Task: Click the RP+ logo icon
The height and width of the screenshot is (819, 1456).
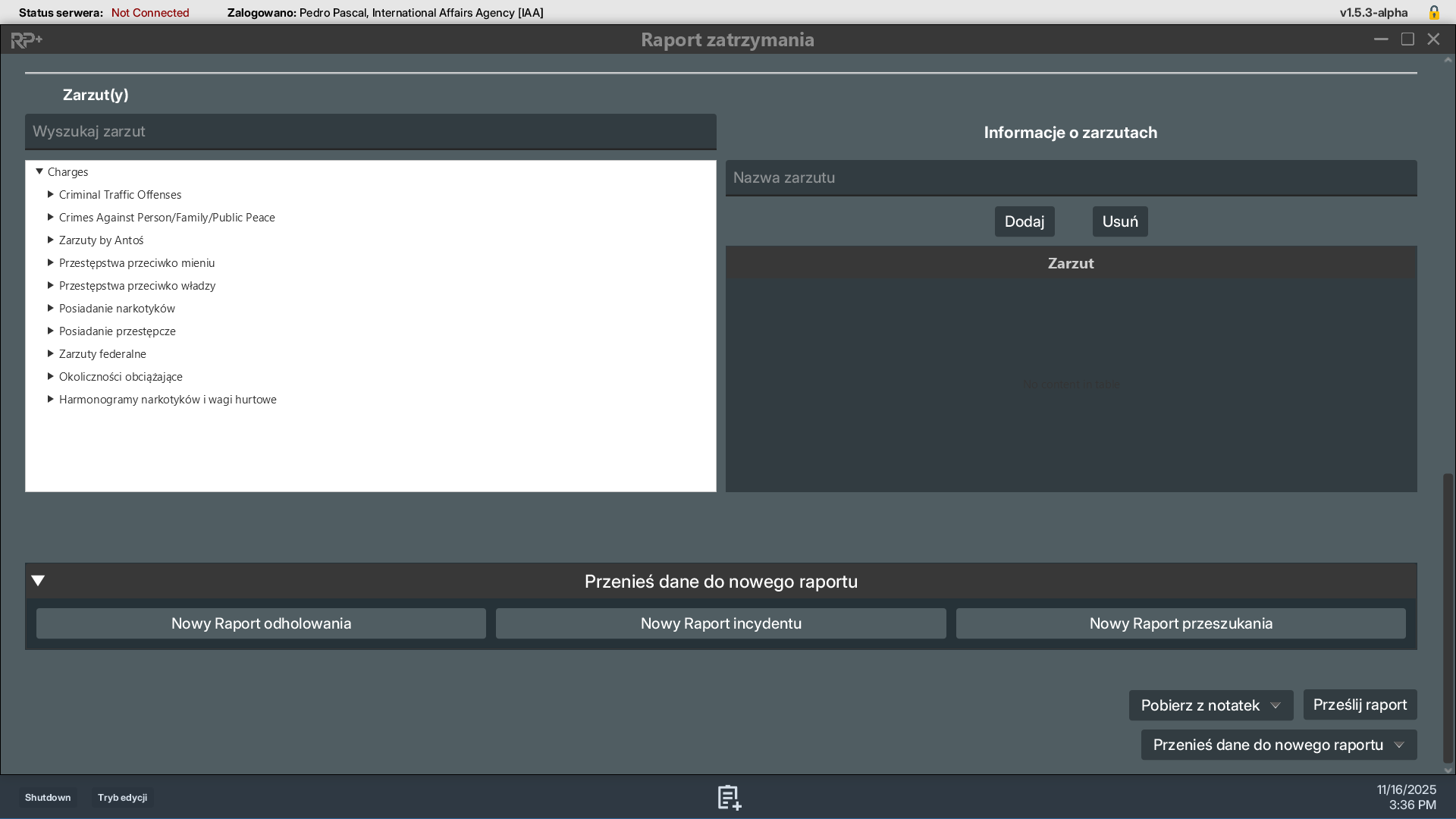Action: (27, 40)
